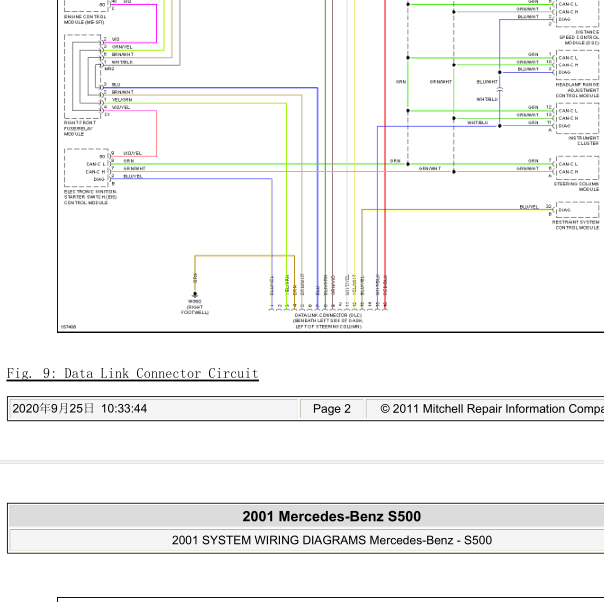
Task: Click the vertical 'WHT/BLU' label below the splice connector
Action: pos(487,99)
